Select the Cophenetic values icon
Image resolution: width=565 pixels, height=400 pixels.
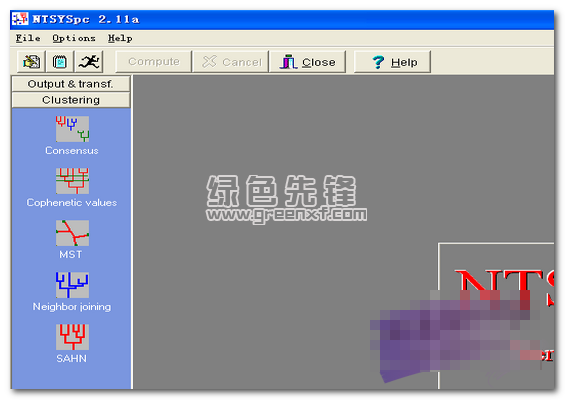click(x=72, y=181)
